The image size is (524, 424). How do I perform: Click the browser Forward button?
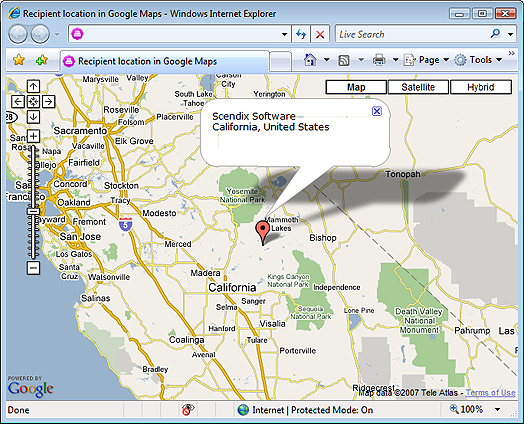click(40, 34)
